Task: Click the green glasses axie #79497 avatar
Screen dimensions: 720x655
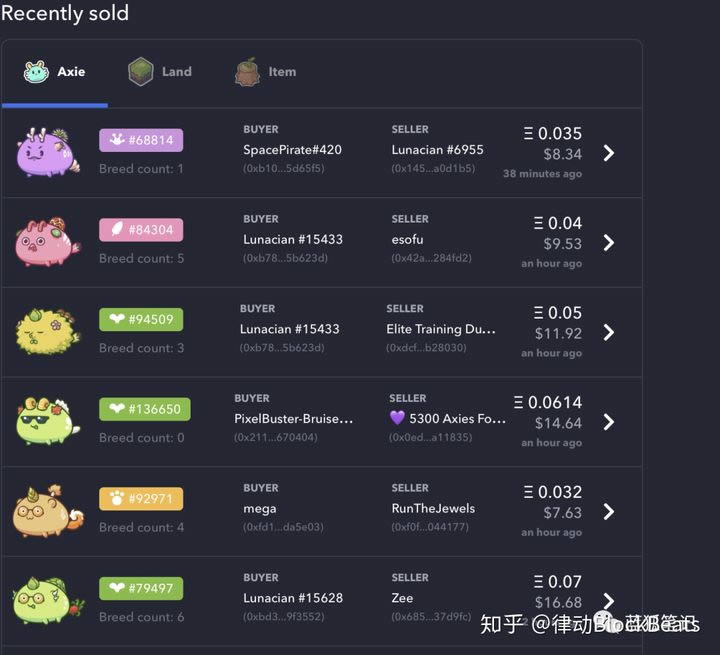Action: pos(48,600)
